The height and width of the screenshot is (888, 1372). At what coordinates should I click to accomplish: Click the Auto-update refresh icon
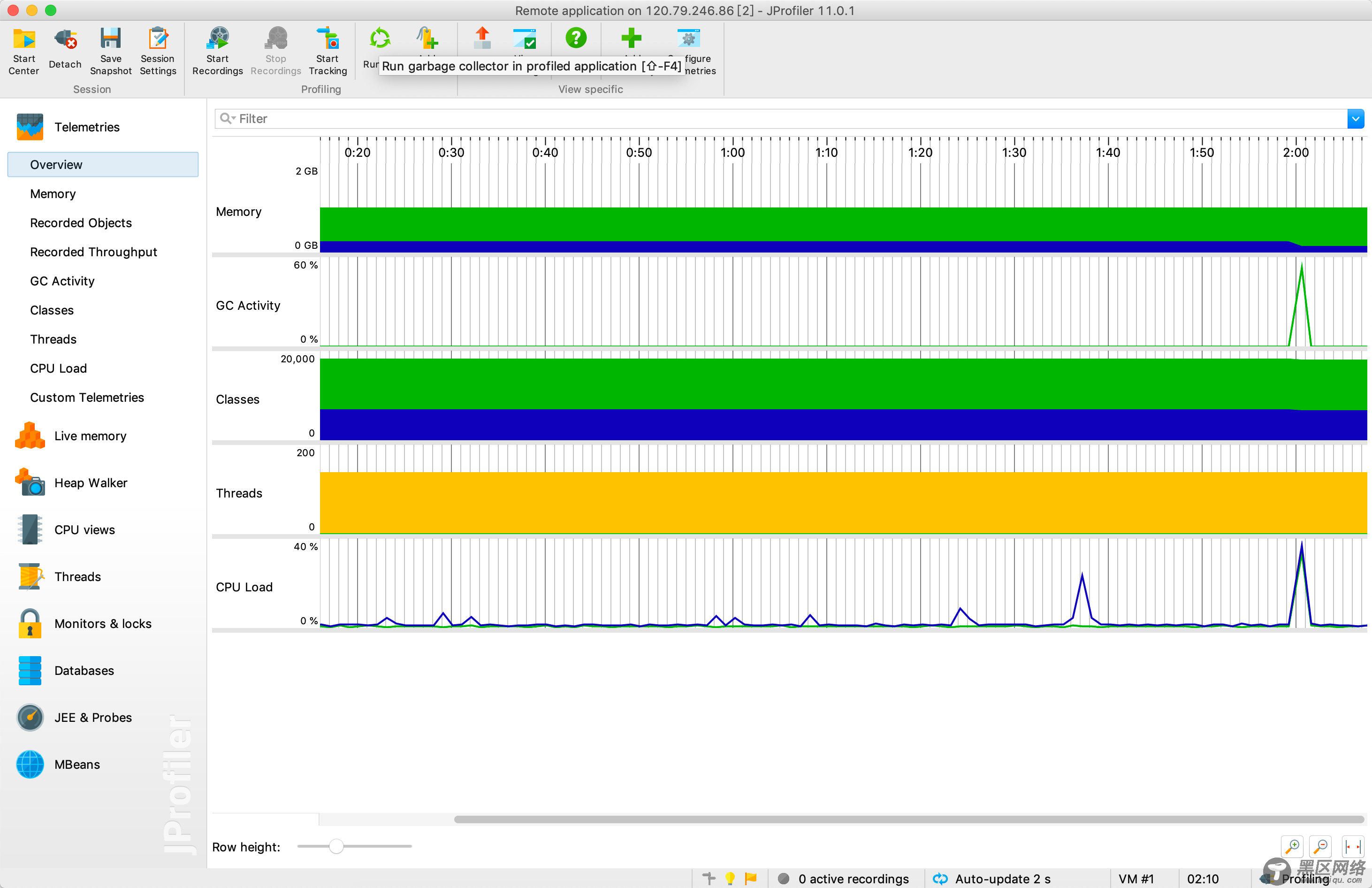click(940, 878)
